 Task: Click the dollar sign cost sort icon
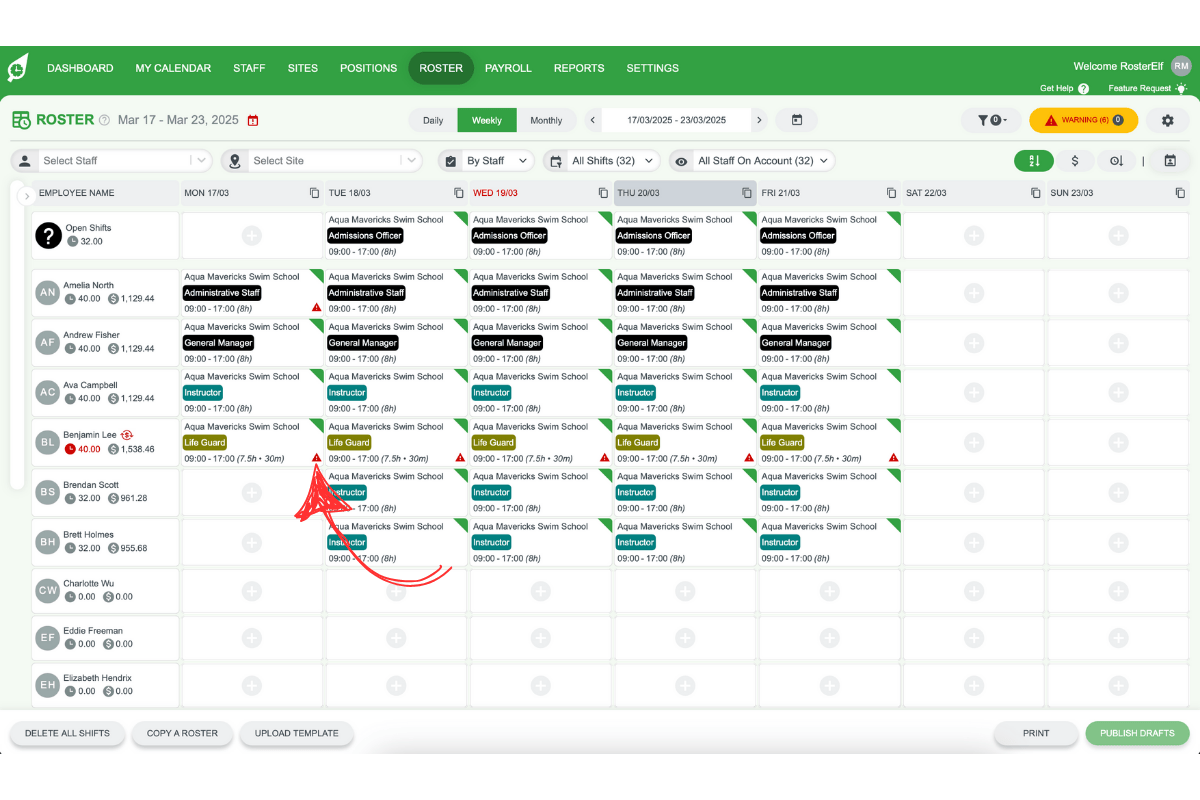tap(1075, 161)
